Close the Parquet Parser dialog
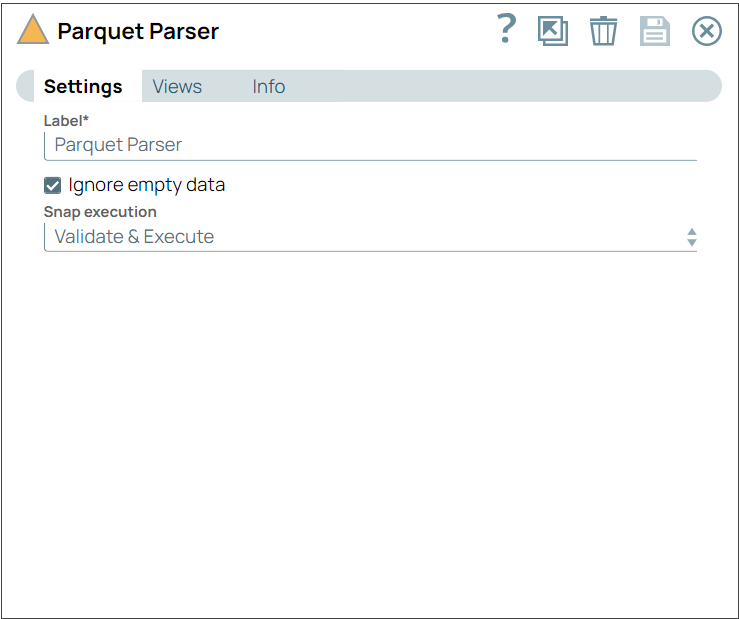739x619 pixels. click(706, 31)
